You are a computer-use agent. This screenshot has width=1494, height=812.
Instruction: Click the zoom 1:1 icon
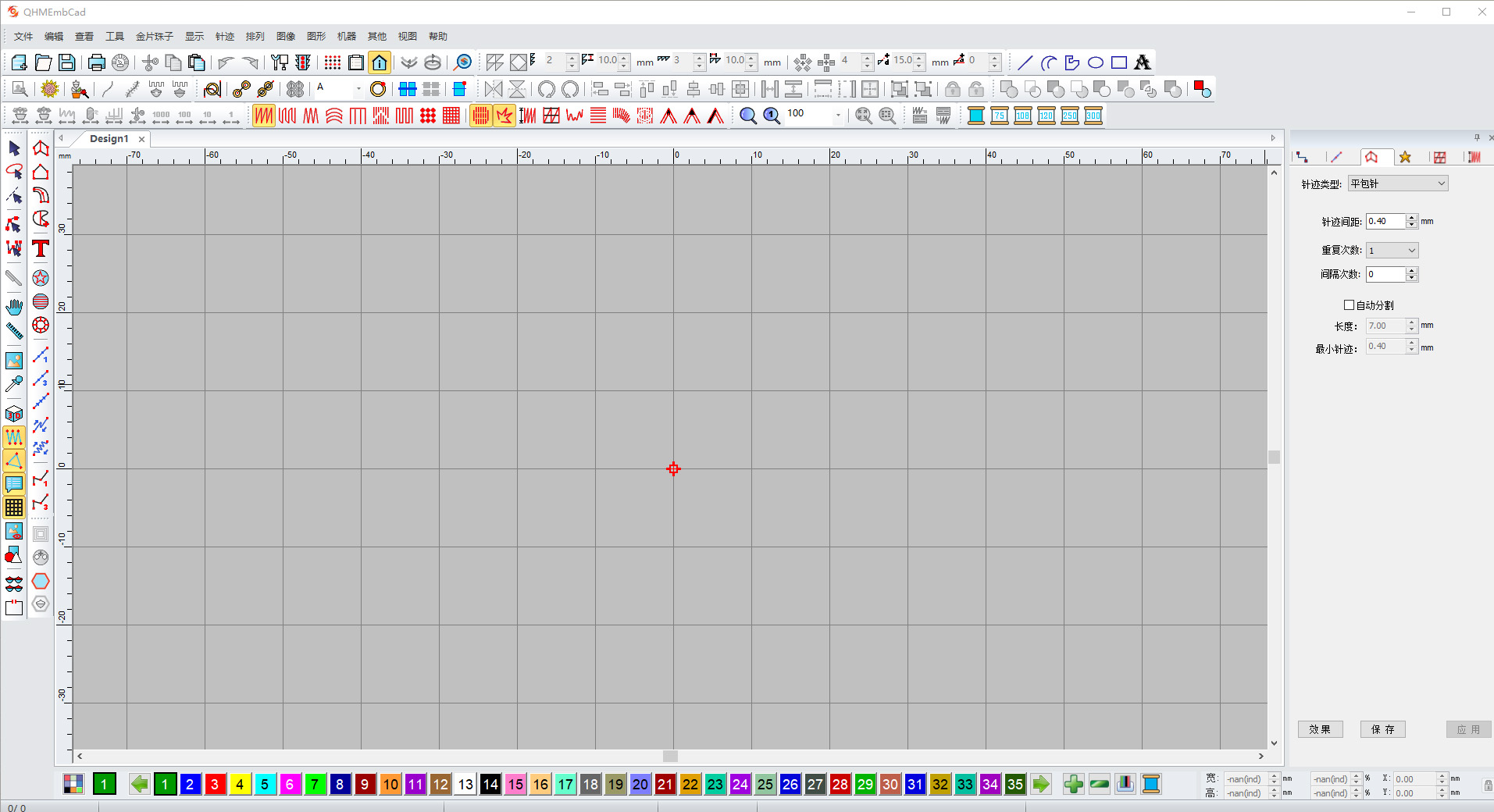point(772,116)
